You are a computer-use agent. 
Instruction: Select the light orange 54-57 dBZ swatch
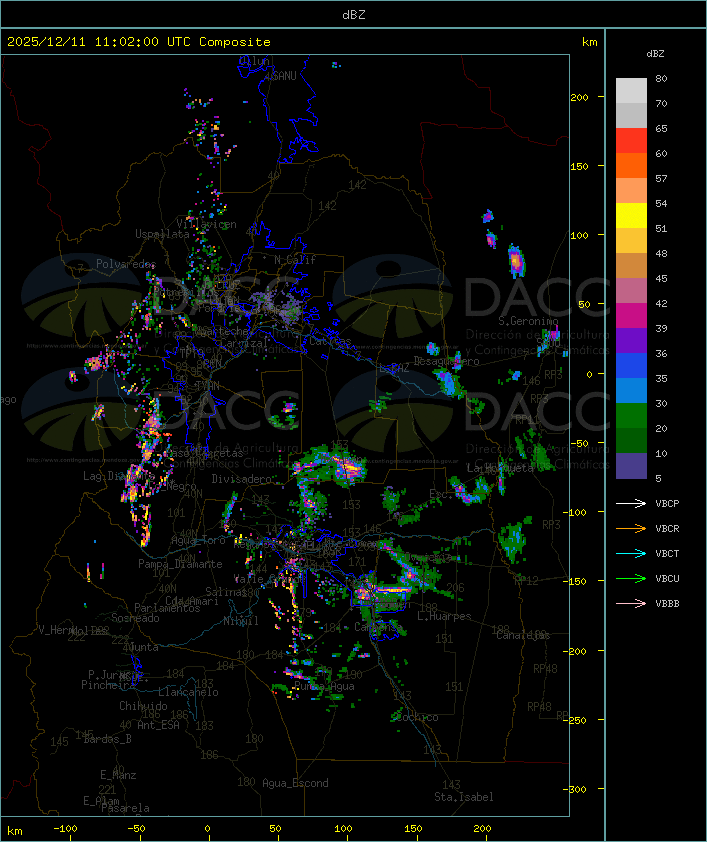pyautogui.click(x=631, y=191)
